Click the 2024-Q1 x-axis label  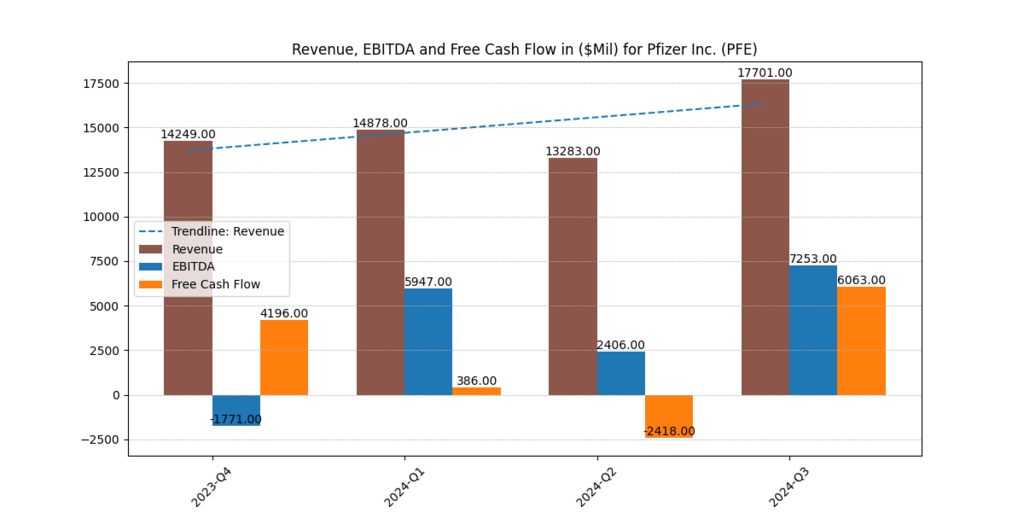coord(400,483)
